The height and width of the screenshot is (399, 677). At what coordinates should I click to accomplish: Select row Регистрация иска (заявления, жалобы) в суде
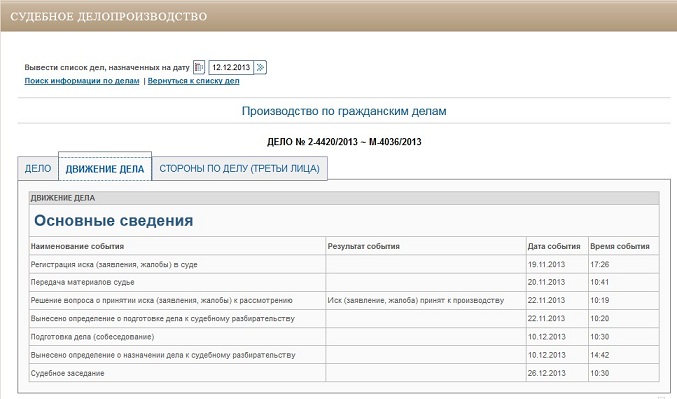[344, 264]
